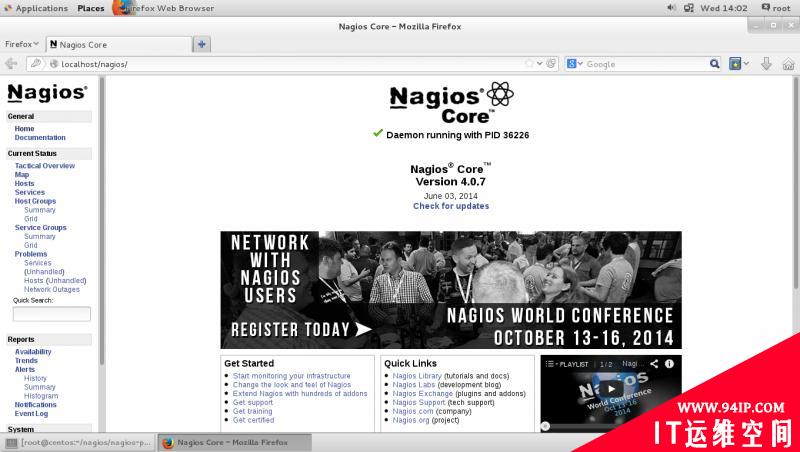
Task: Click the sidebar frame vertical scrollbar
Action: 102,220
